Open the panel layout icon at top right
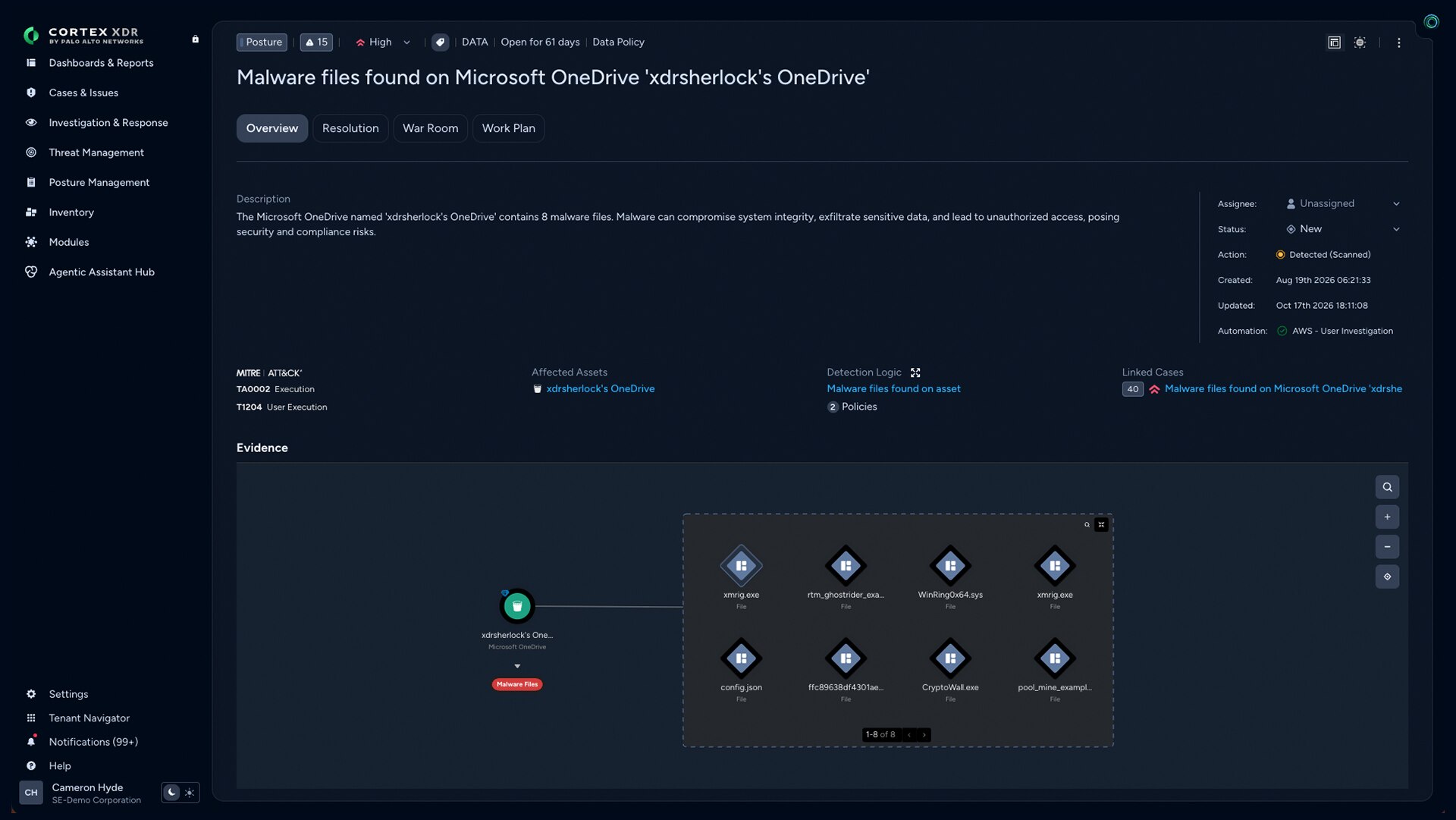 coord(1334,42)
